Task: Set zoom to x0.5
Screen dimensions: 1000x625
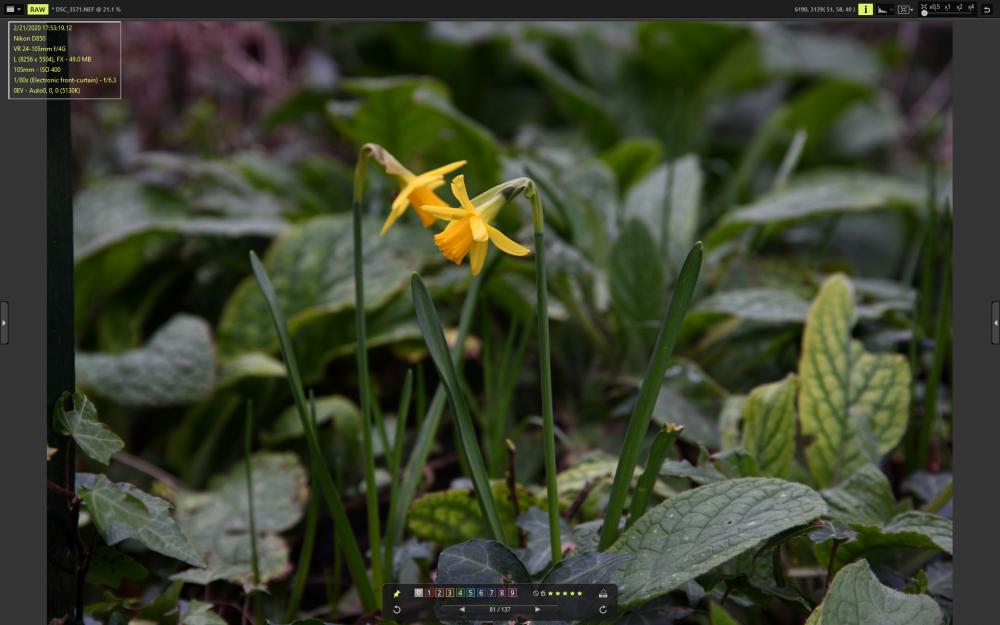Action: click(935, 7)
